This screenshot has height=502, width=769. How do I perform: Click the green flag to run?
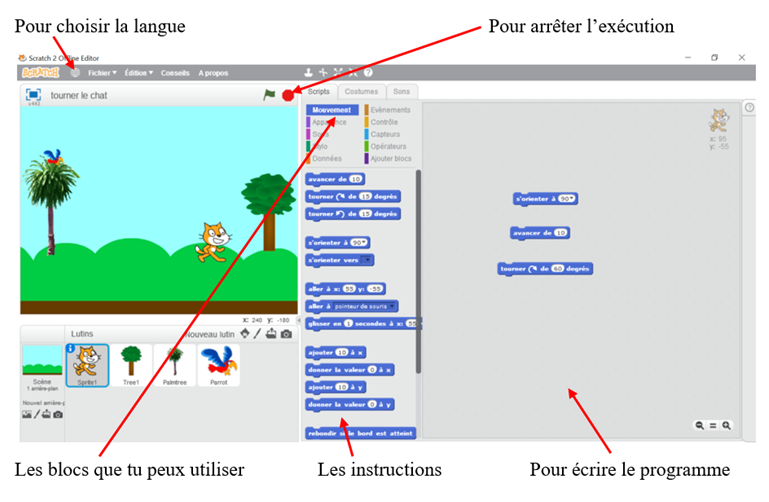point(268,95)
